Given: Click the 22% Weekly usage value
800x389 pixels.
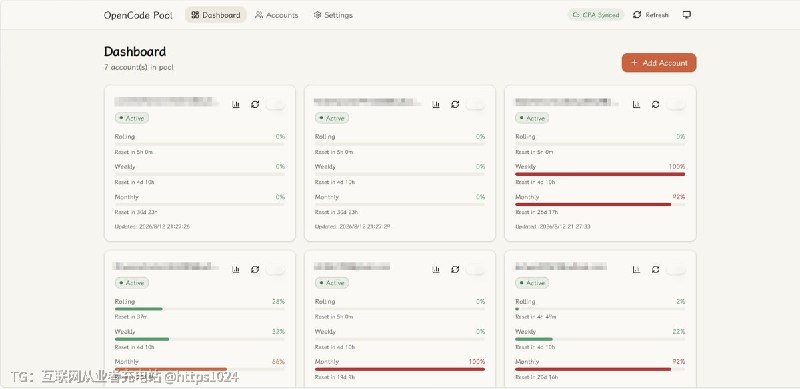Looking at the screenshot, I should tap(679, 332).
